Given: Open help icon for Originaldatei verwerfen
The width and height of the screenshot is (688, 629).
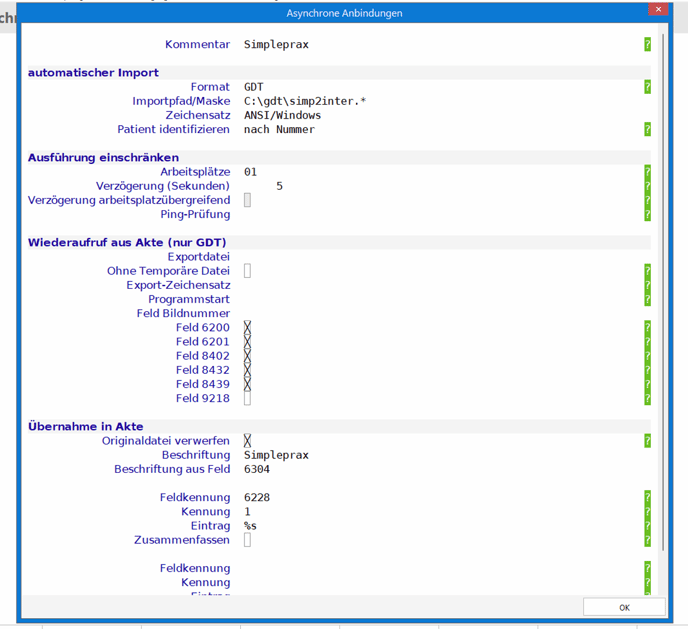Looking at the screenshot, I should tap(647, 441).
